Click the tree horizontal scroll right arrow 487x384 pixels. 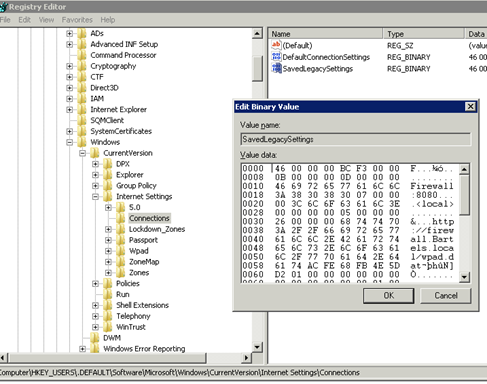pyautogui.click(x=246, y=358)
